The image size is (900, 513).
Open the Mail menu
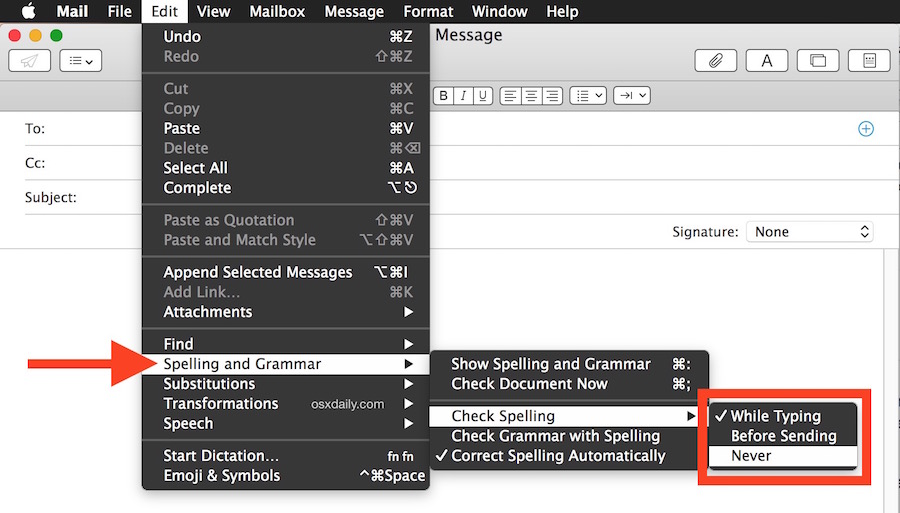pos(72,11)
